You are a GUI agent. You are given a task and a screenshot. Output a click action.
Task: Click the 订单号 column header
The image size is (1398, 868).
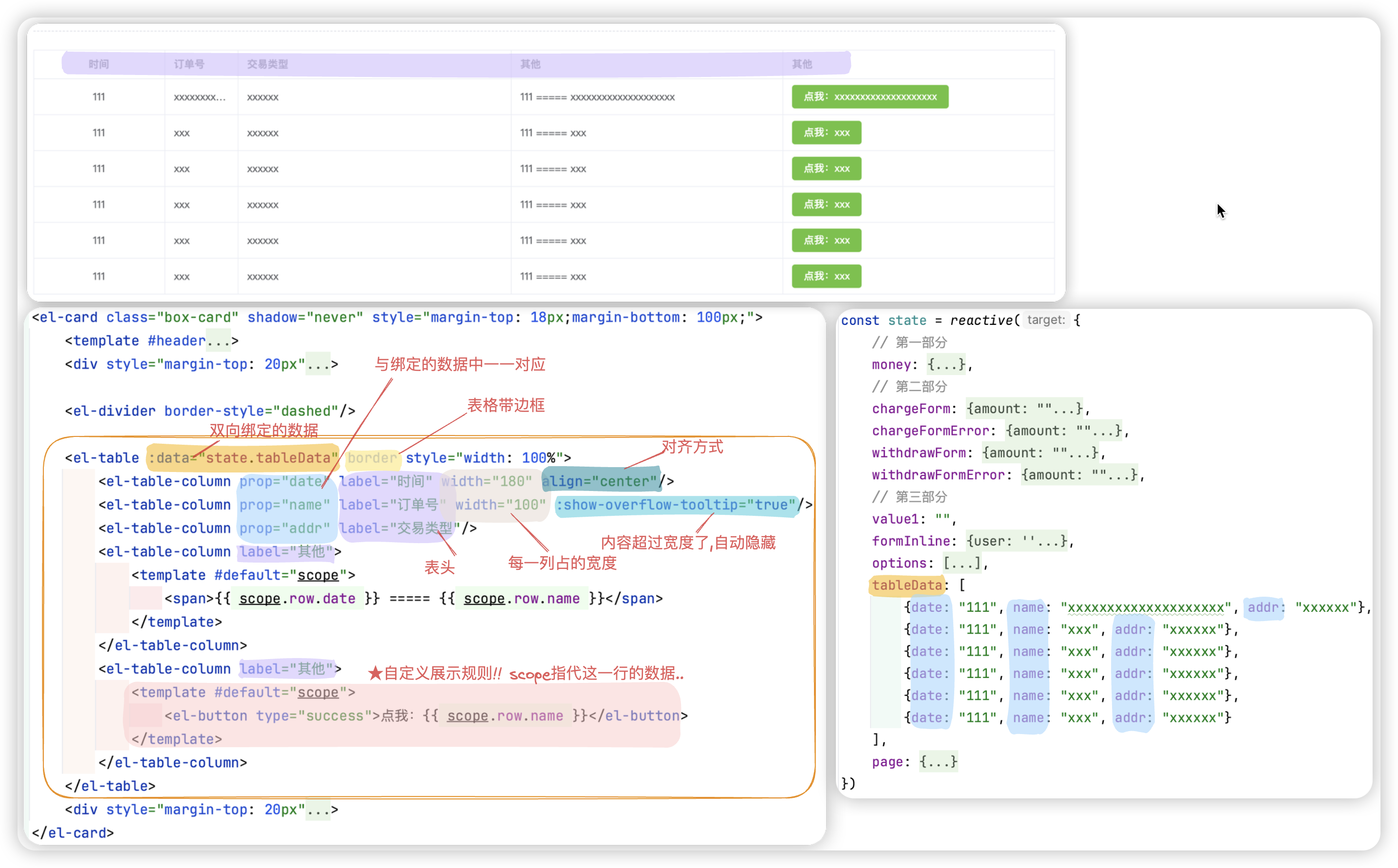(189, 64)
